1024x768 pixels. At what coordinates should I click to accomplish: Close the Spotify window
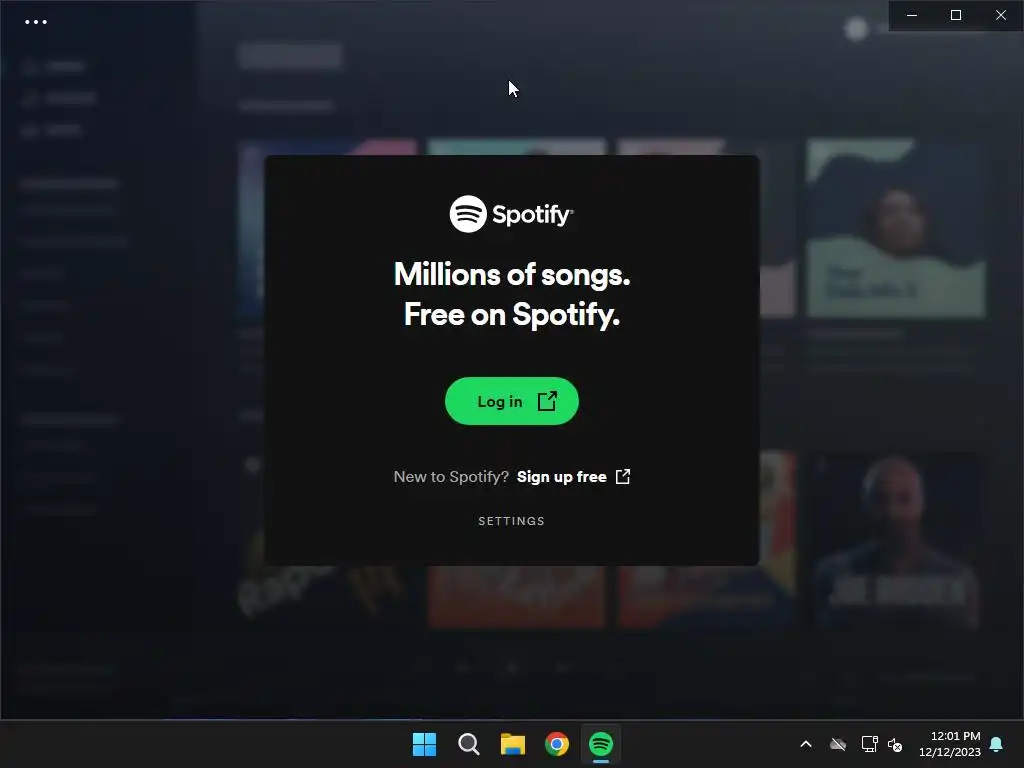(x=1000, y=15)
